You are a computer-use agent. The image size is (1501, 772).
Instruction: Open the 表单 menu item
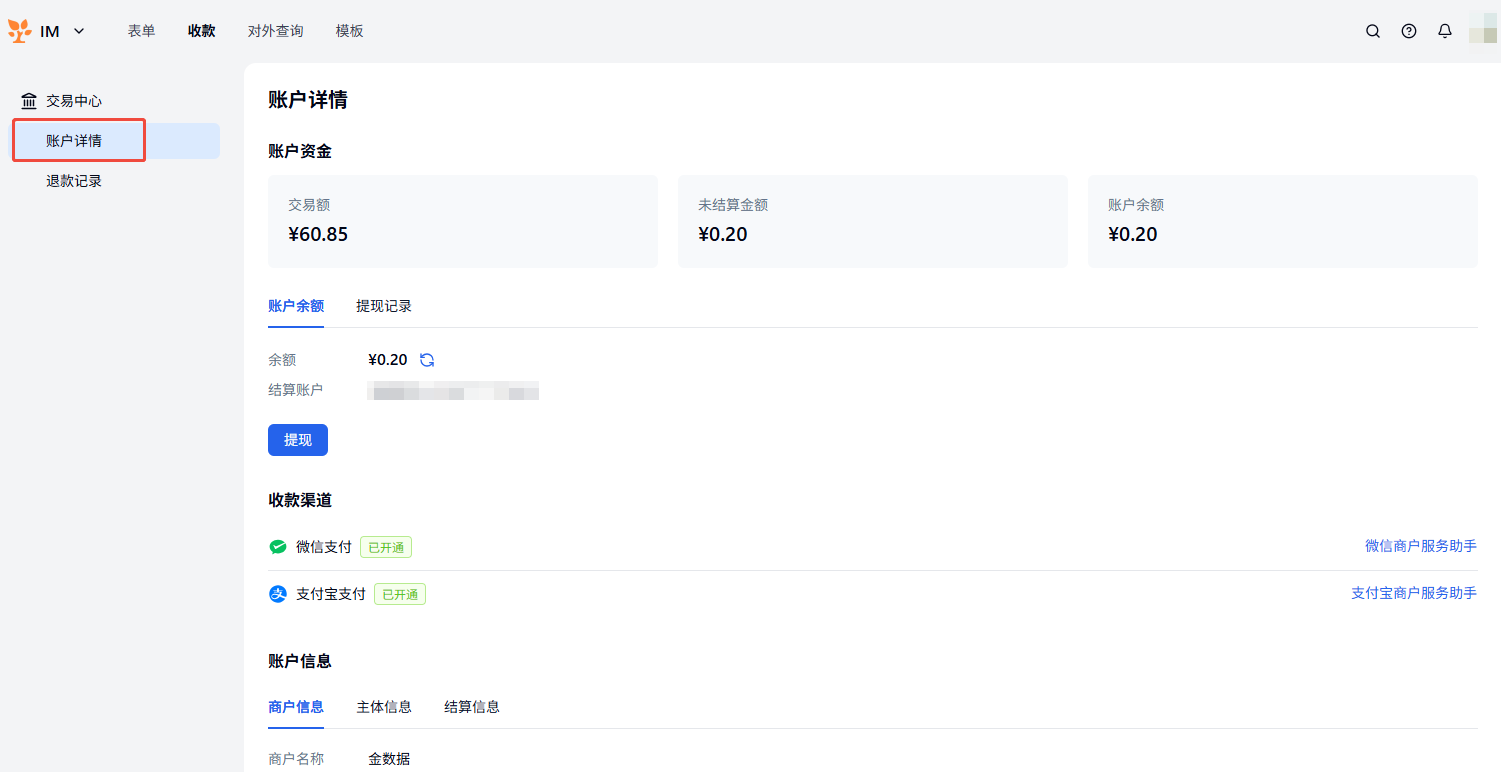[x=141, y=31]
